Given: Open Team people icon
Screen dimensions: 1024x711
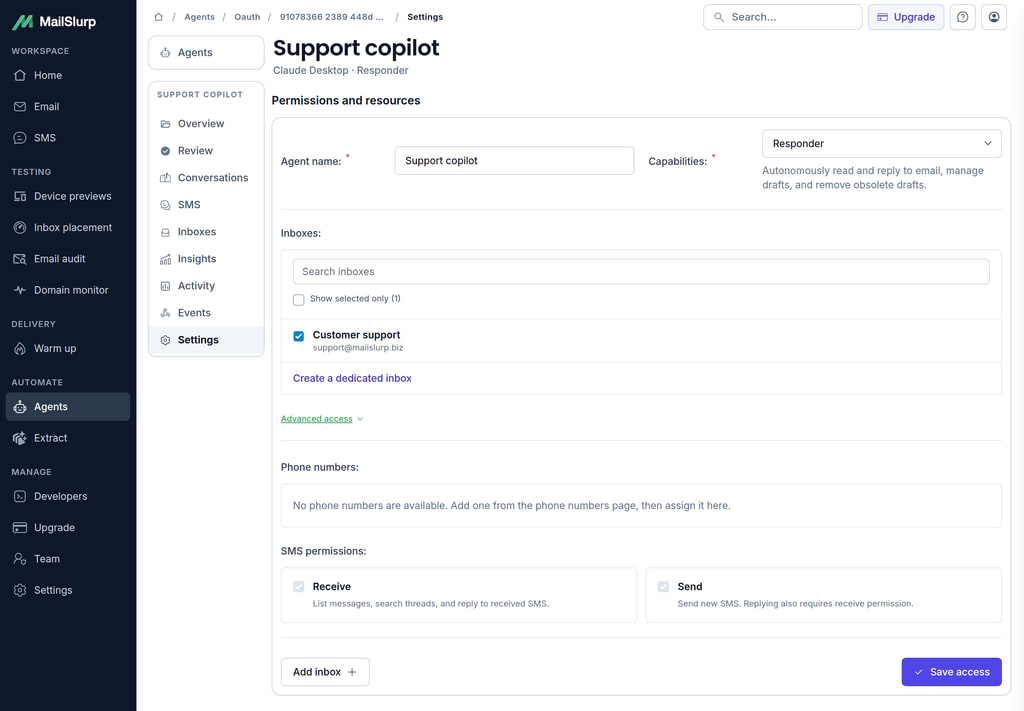Looking at the screenshot, I should click(x=20, y=559).
